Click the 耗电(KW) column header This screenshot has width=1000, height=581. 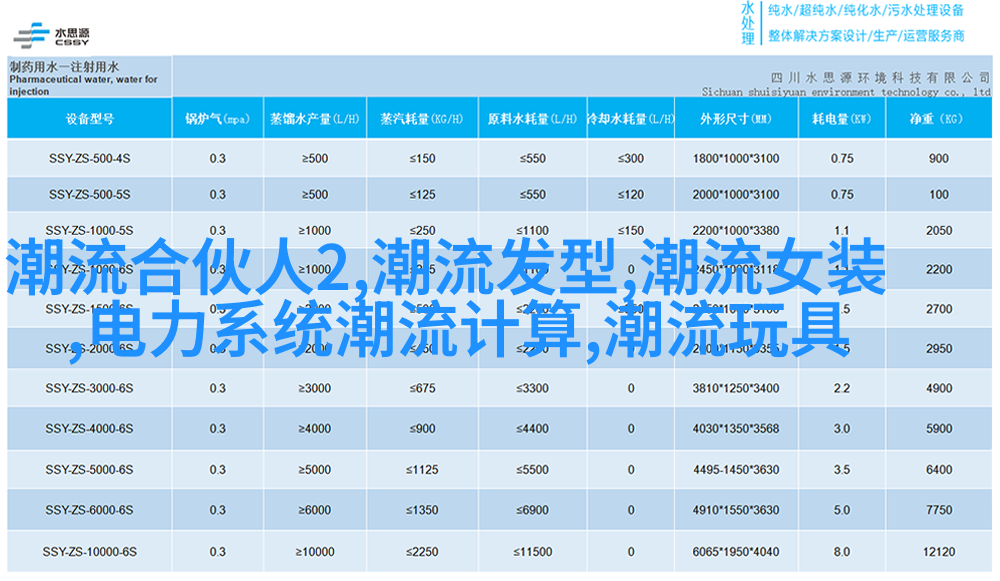pyautogui.click(x=842, y=119)
